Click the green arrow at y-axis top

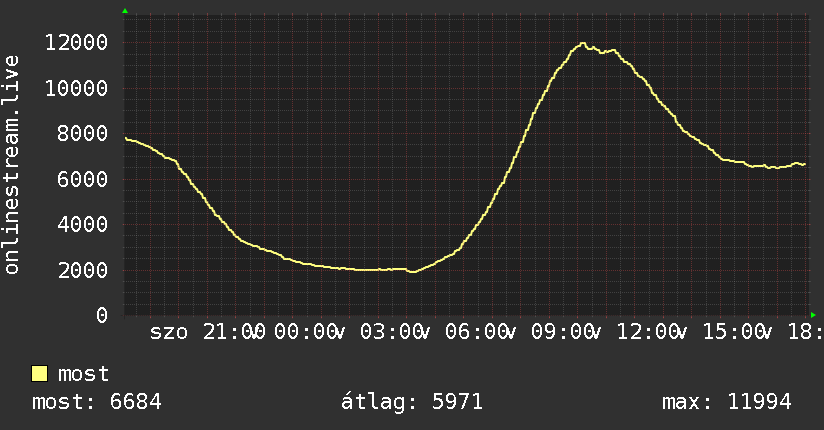(125, 11)
